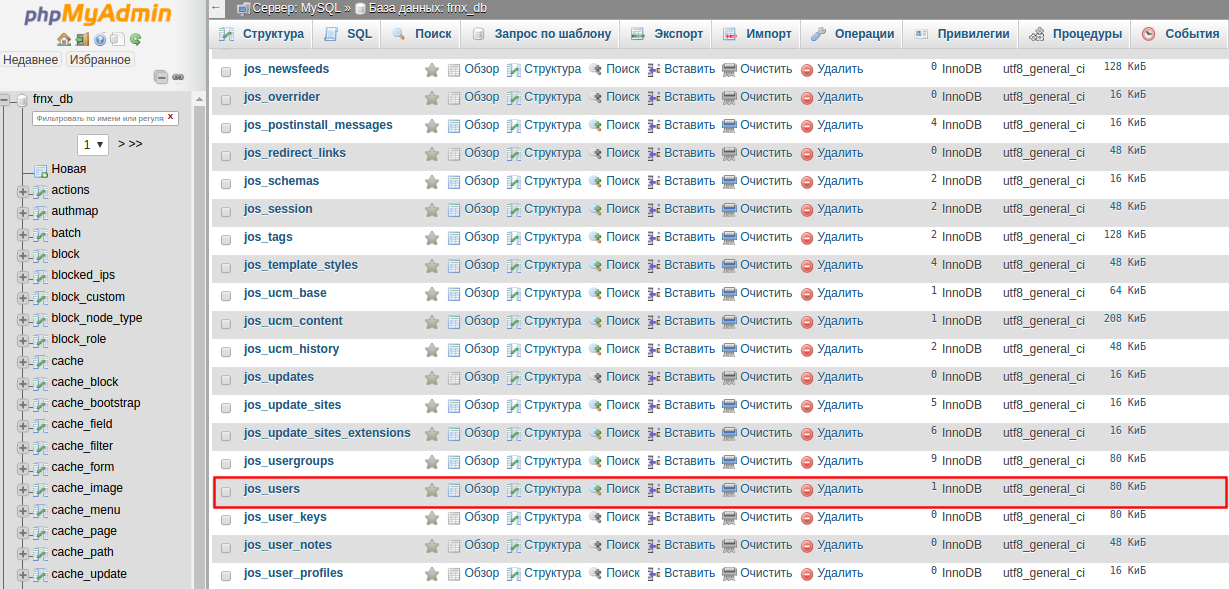Switch to the SQL tab
Image resolution: width=1229 pixels, height=589 pixels.
[x=347, y=34]
